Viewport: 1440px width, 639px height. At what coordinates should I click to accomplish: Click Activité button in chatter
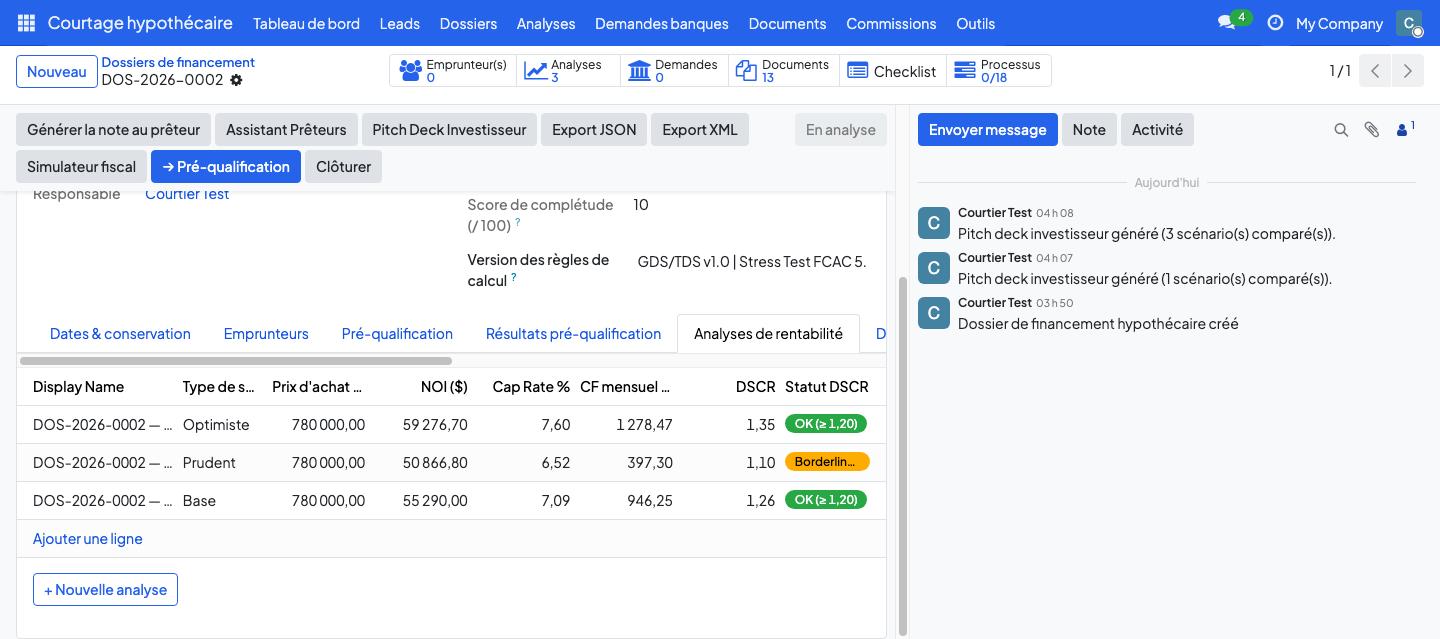(1157, 130)
